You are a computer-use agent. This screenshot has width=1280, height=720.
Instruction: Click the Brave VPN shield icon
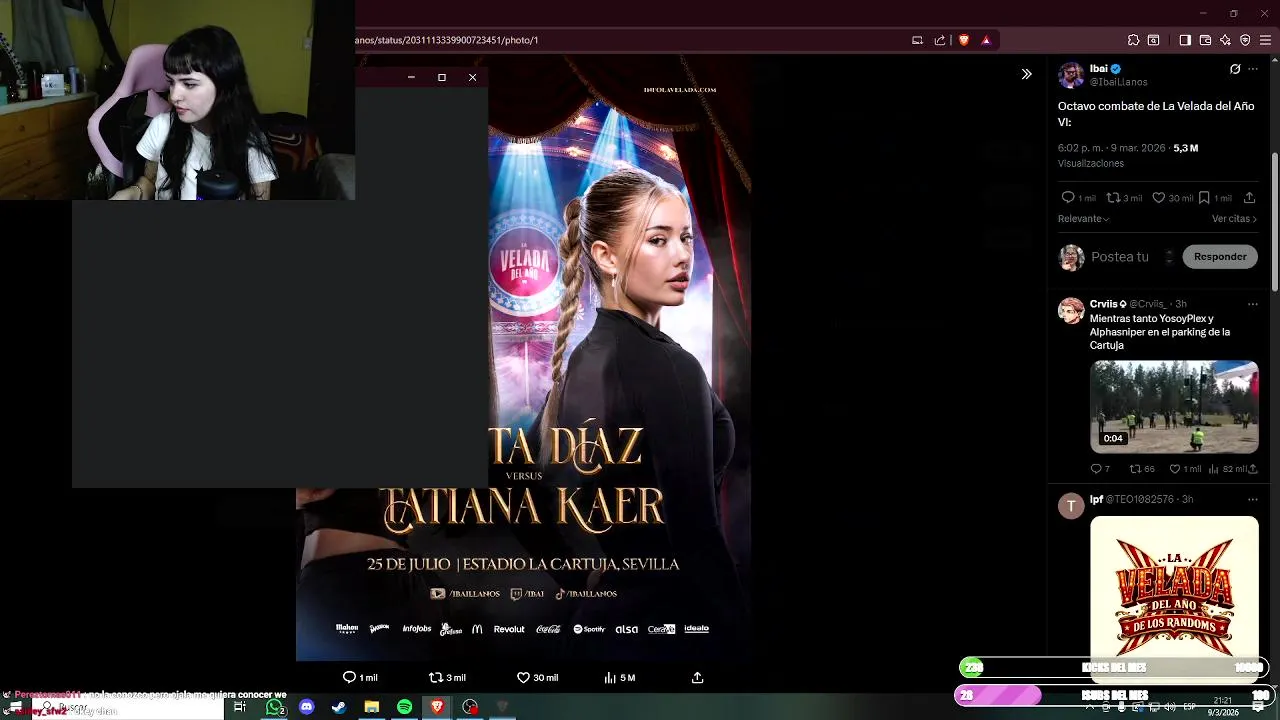coord(1245,40)
